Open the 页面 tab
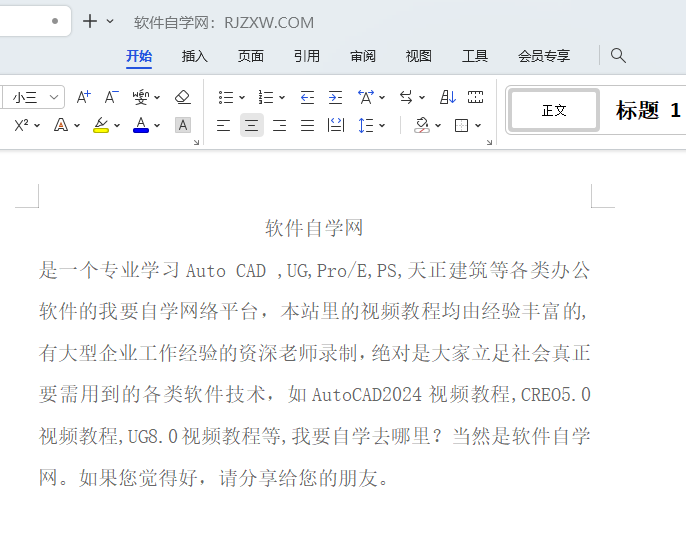The width and height of the screenshot is (686, 545). (251, 56)
